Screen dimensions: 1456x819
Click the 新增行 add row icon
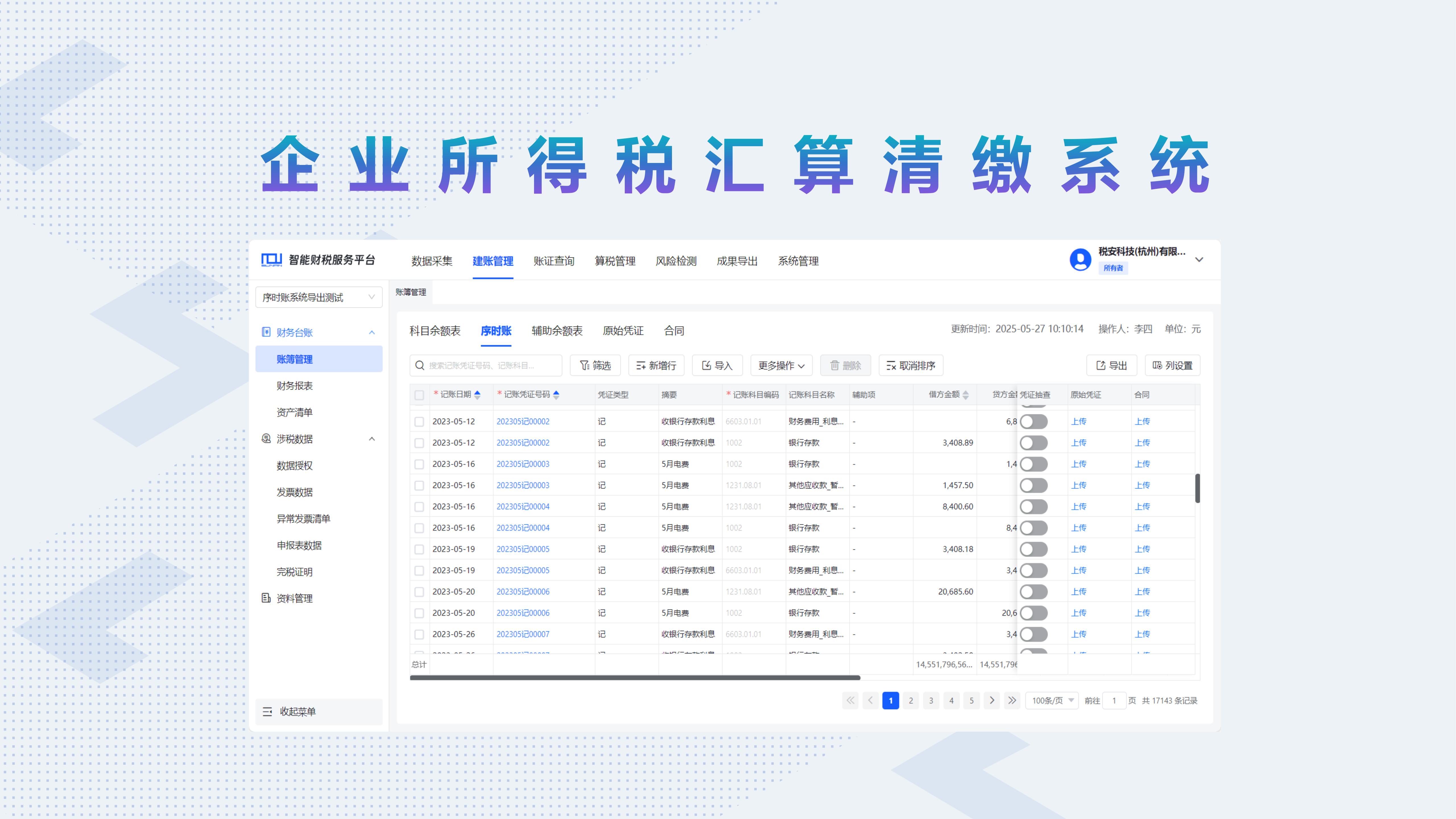coord(640,366)
